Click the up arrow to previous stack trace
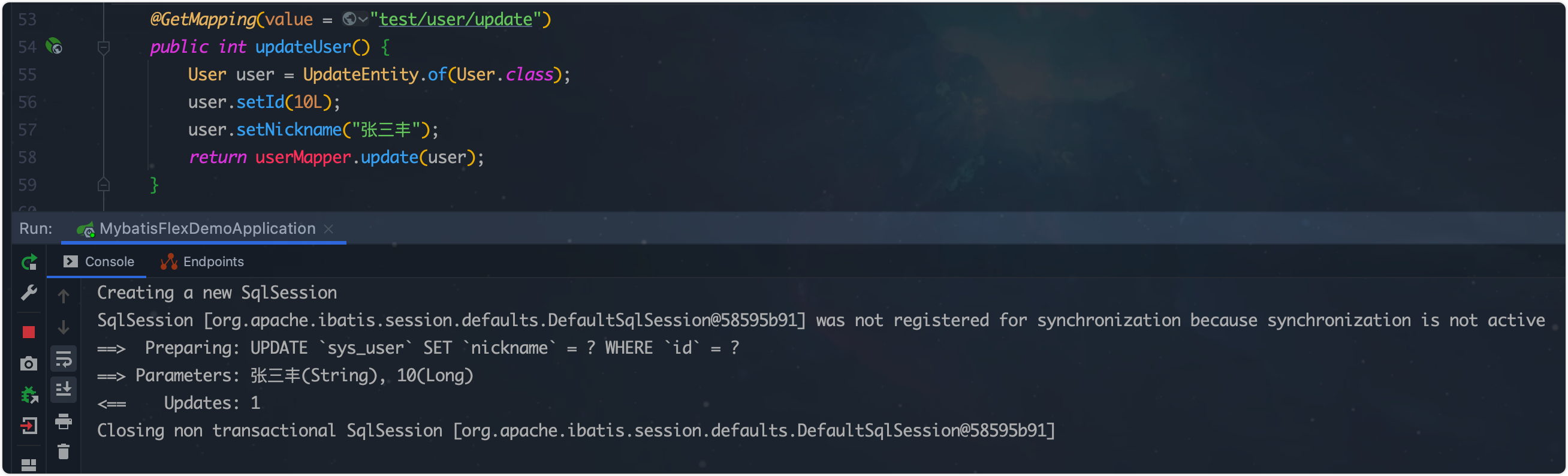 tap(64, 296)
